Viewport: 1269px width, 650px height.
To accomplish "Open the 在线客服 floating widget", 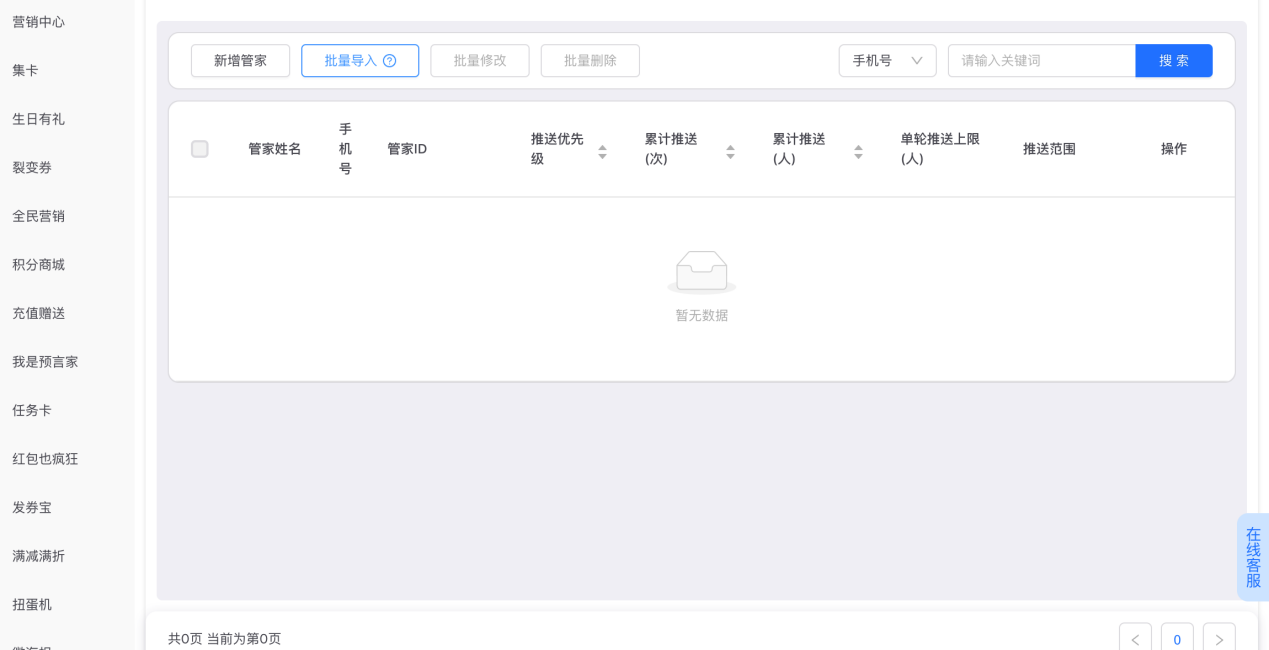I will [1253, 557].
